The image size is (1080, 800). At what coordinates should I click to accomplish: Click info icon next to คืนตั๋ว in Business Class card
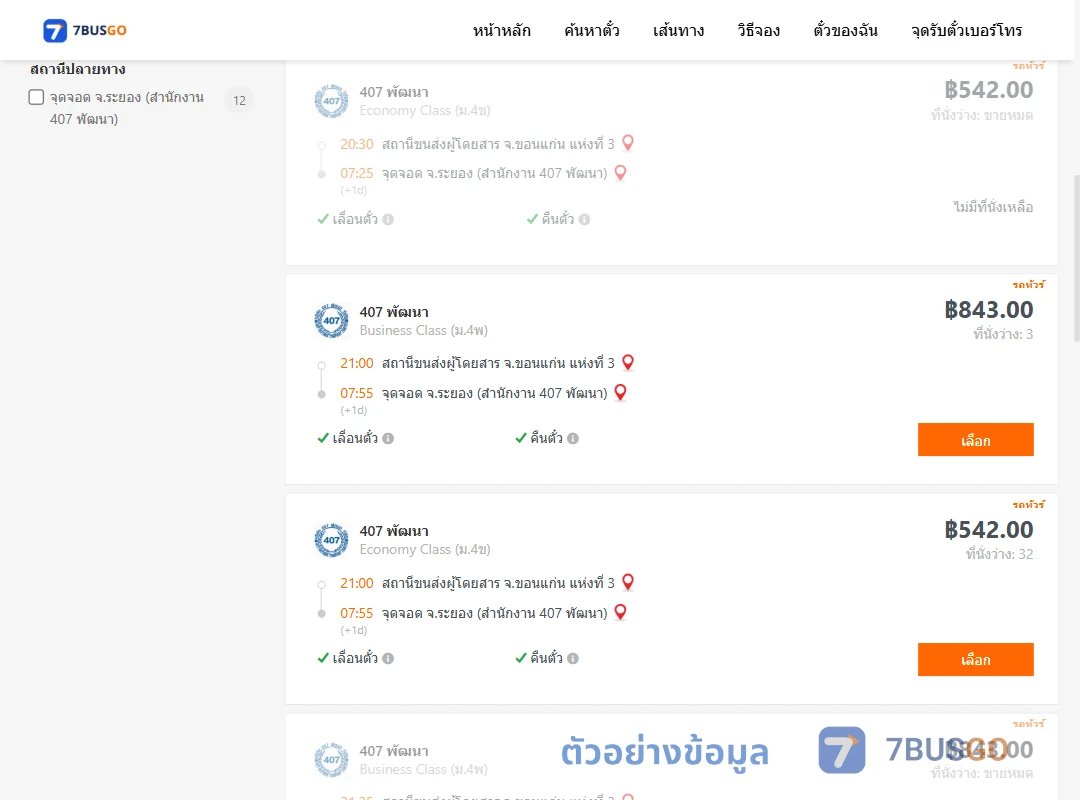click(573, 438)
